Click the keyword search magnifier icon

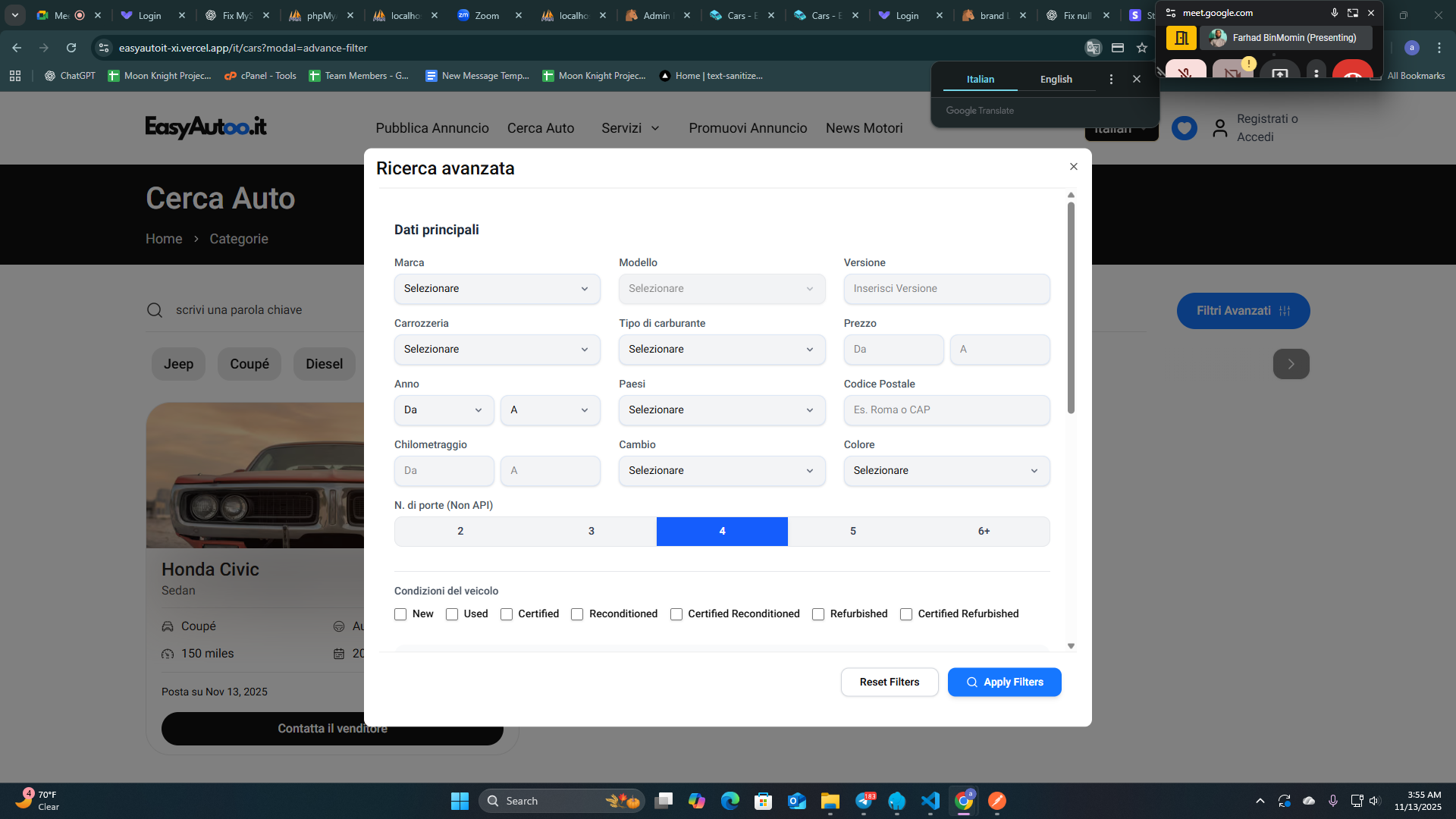click(155, 310)
